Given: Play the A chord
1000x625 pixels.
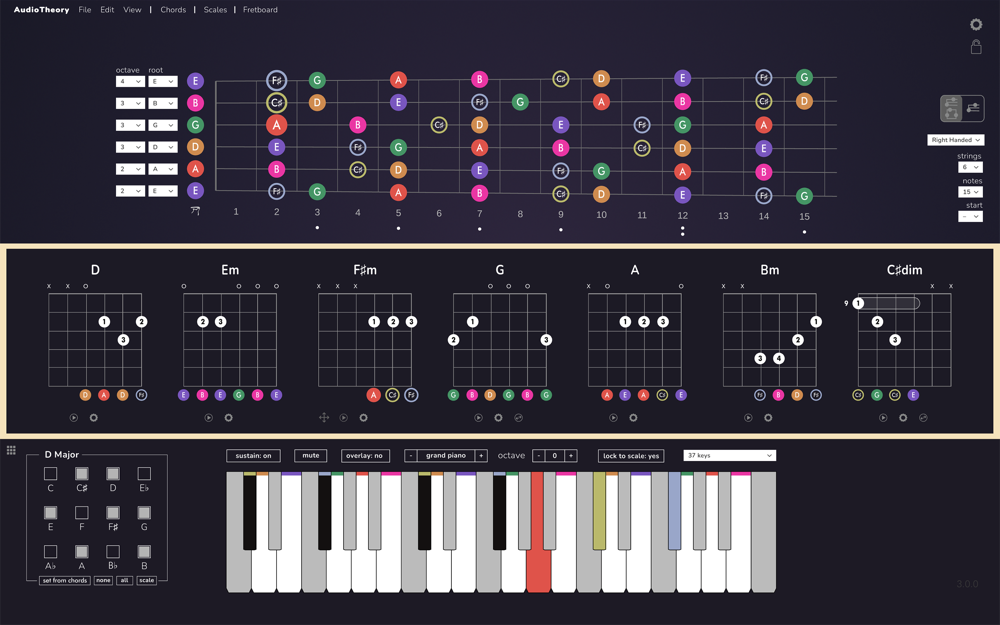Looking at the screenshot, I should pos(614,418).
